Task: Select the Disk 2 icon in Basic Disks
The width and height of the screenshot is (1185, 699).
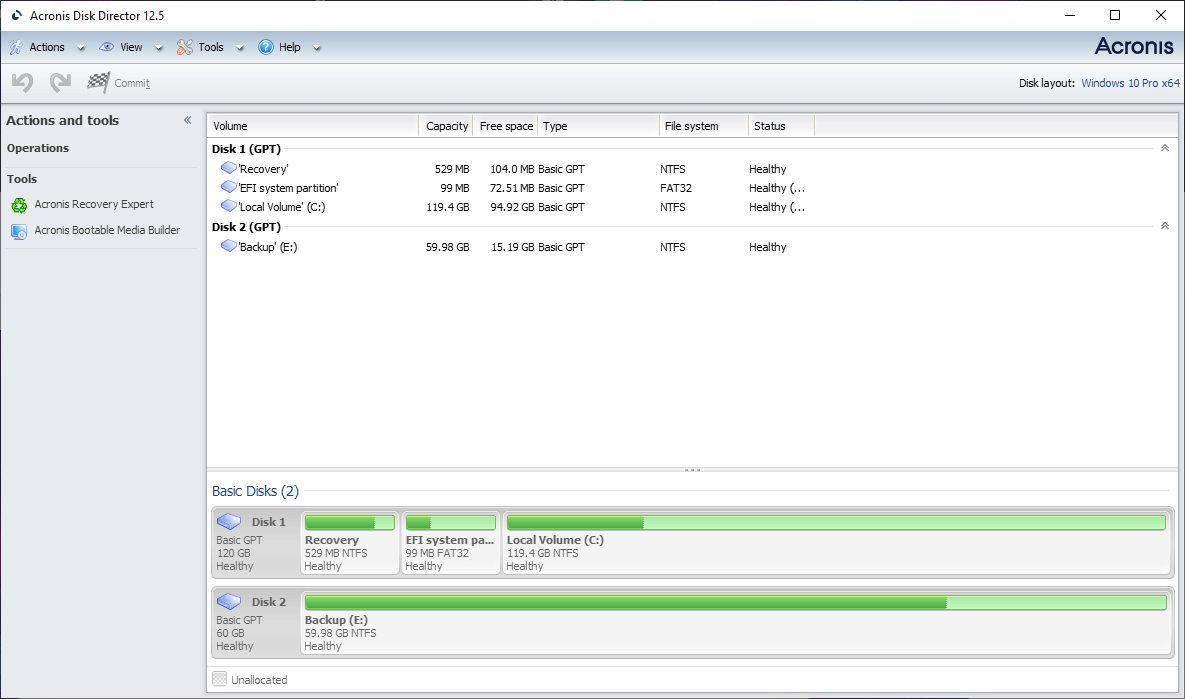Action: pos(229,602)
